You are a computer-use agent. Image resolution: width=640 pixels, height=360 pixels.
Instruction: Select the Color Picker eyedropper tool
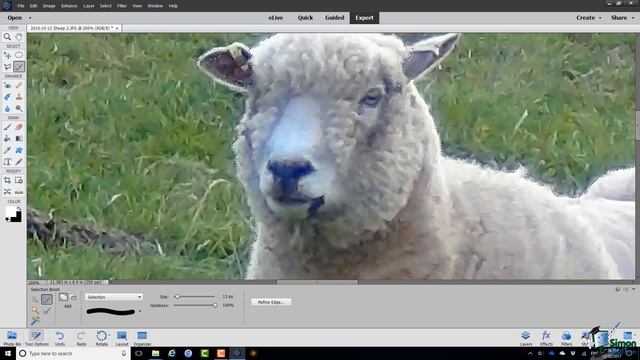pos(7,150)
